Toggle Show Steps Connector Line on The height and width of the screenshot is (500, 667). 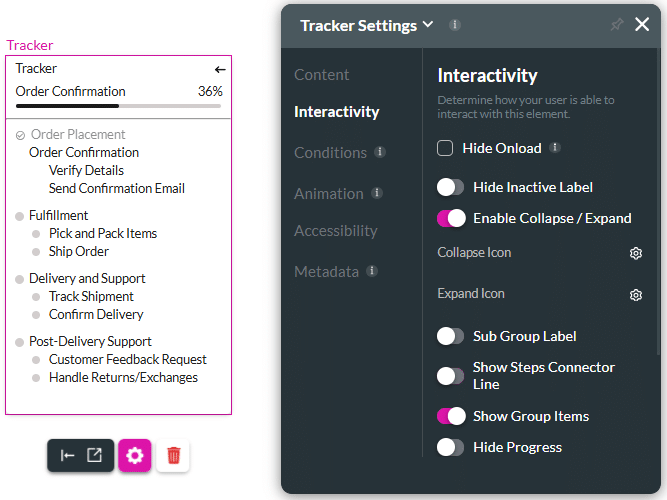[451, 376]
